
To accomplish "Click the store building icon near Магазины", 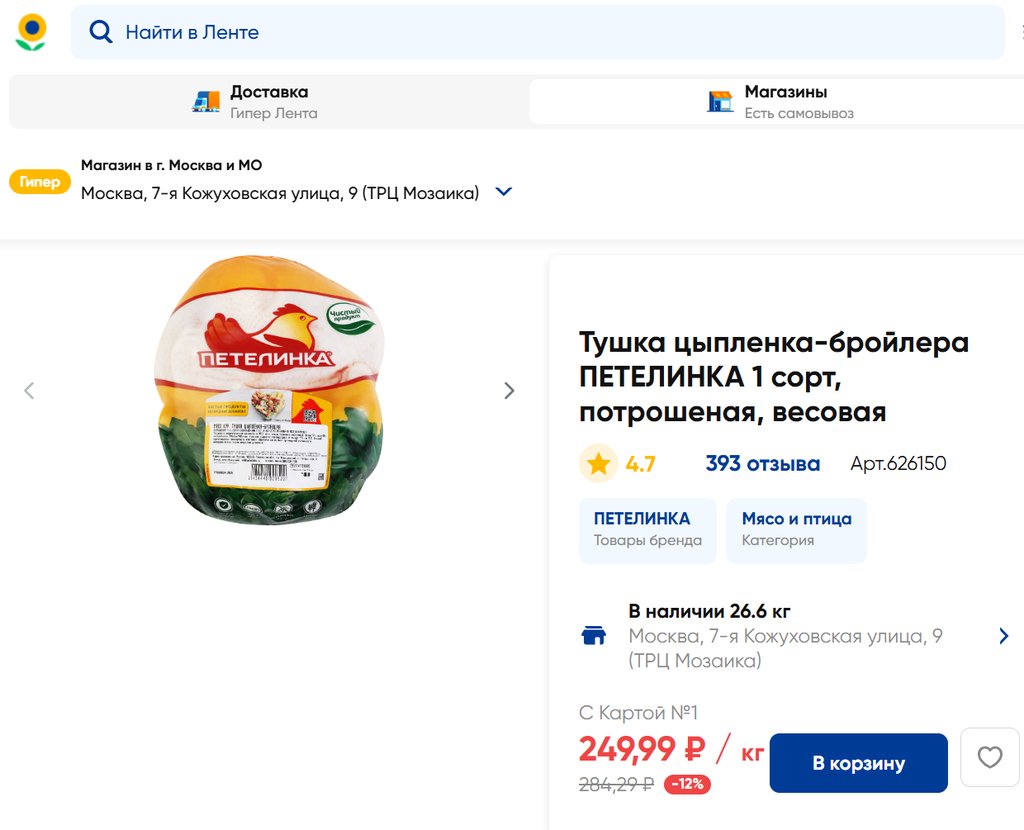I will click(720, 101).
